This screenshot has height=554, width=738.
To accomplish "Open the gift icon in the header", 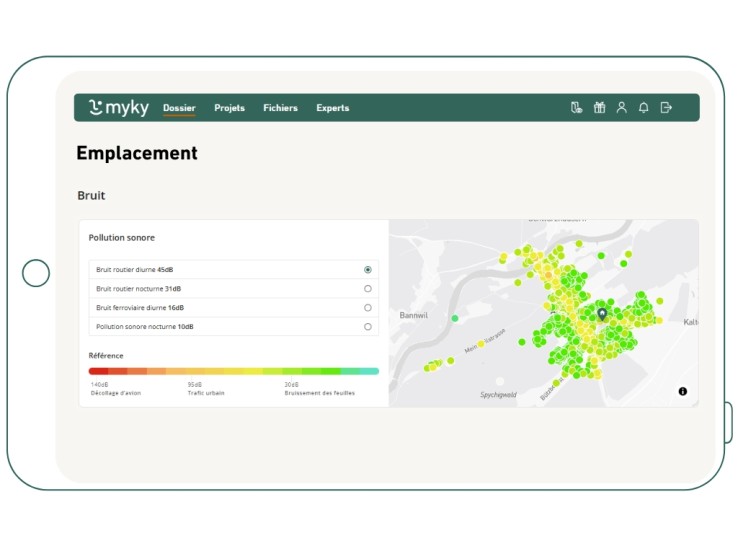I will click(x=599, y=108).
